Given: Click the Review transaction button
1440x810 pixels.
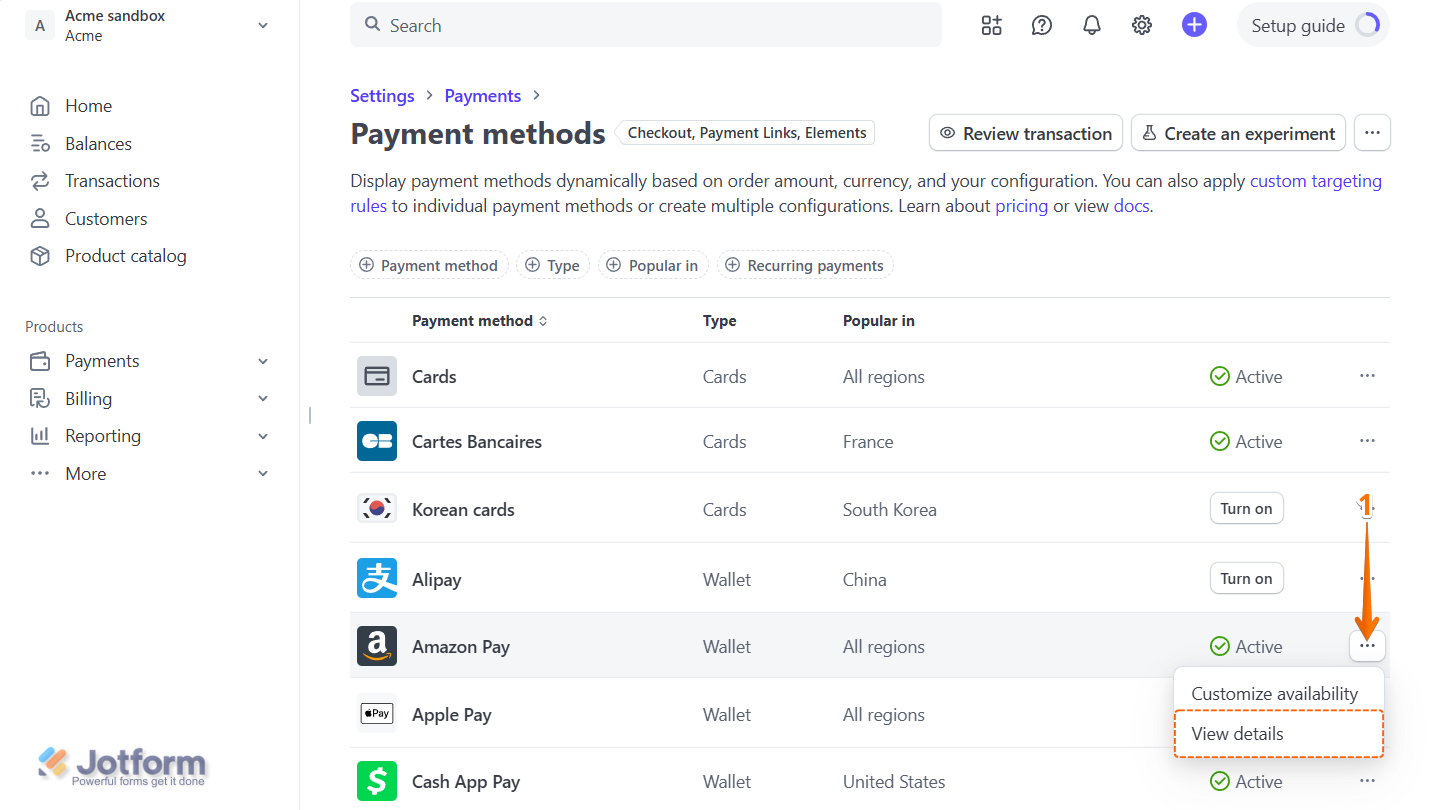Looking at the screenshot, I should click(1025, 132).
